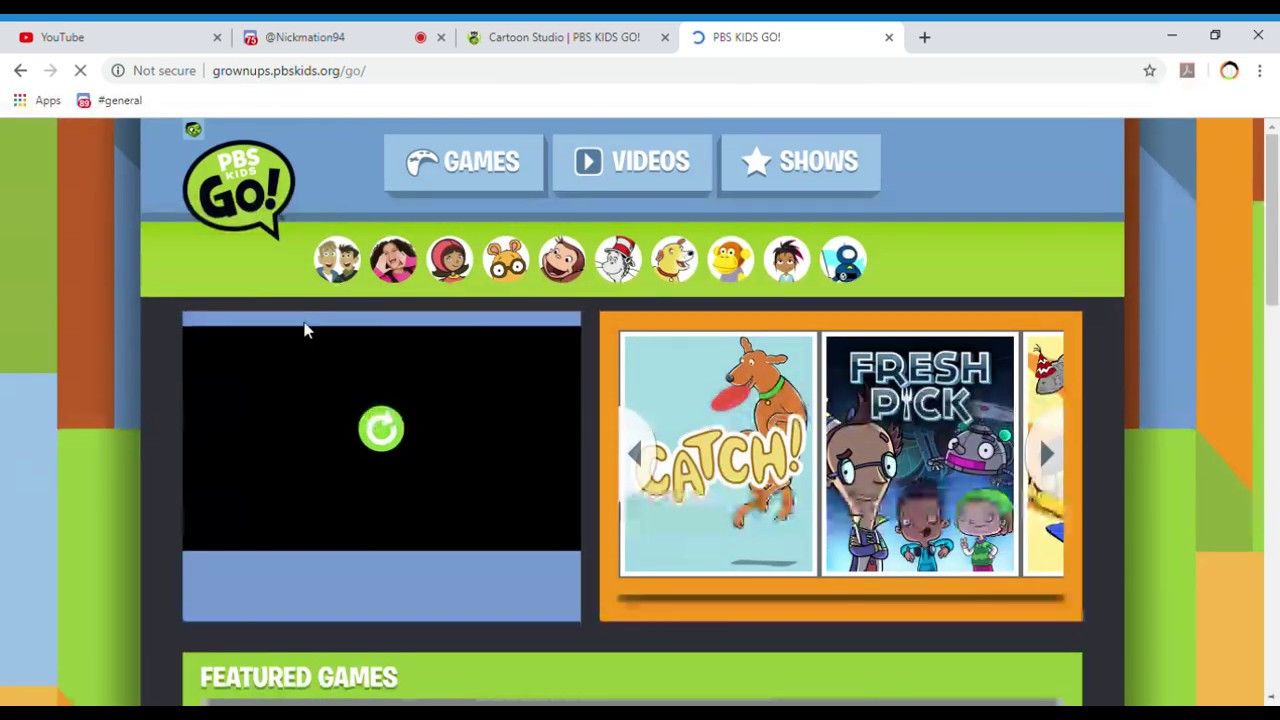Open the orange circle profile icon
Viewport: 1280px width, 720px height.
click(1229, 70)
